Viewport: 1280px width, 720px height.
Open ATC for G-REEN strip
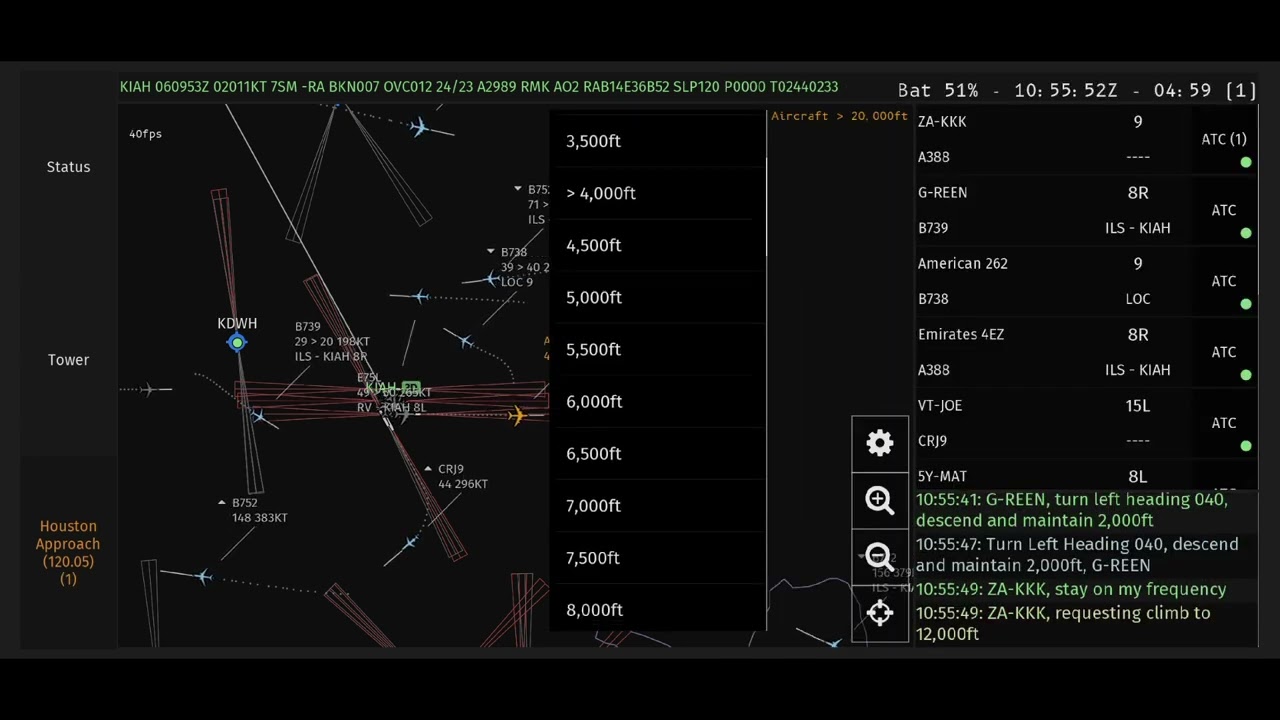coord(1224,211)
